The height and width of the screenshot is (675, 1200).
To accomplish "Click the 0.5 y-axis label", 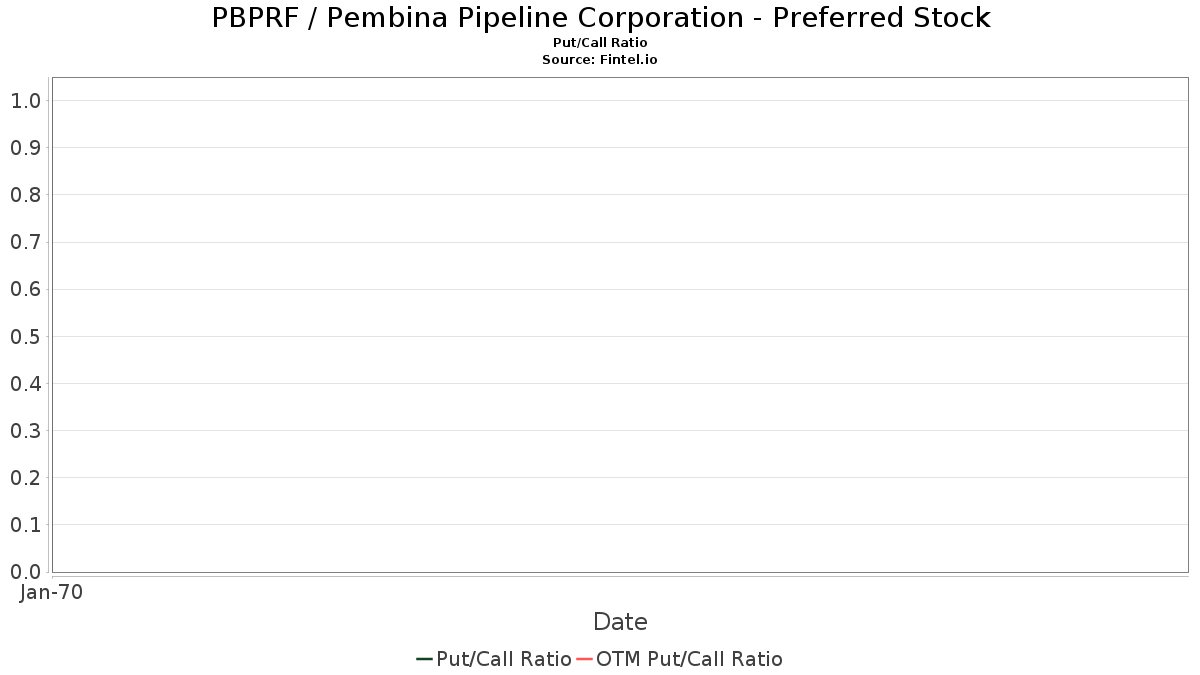I will point(25,336).
